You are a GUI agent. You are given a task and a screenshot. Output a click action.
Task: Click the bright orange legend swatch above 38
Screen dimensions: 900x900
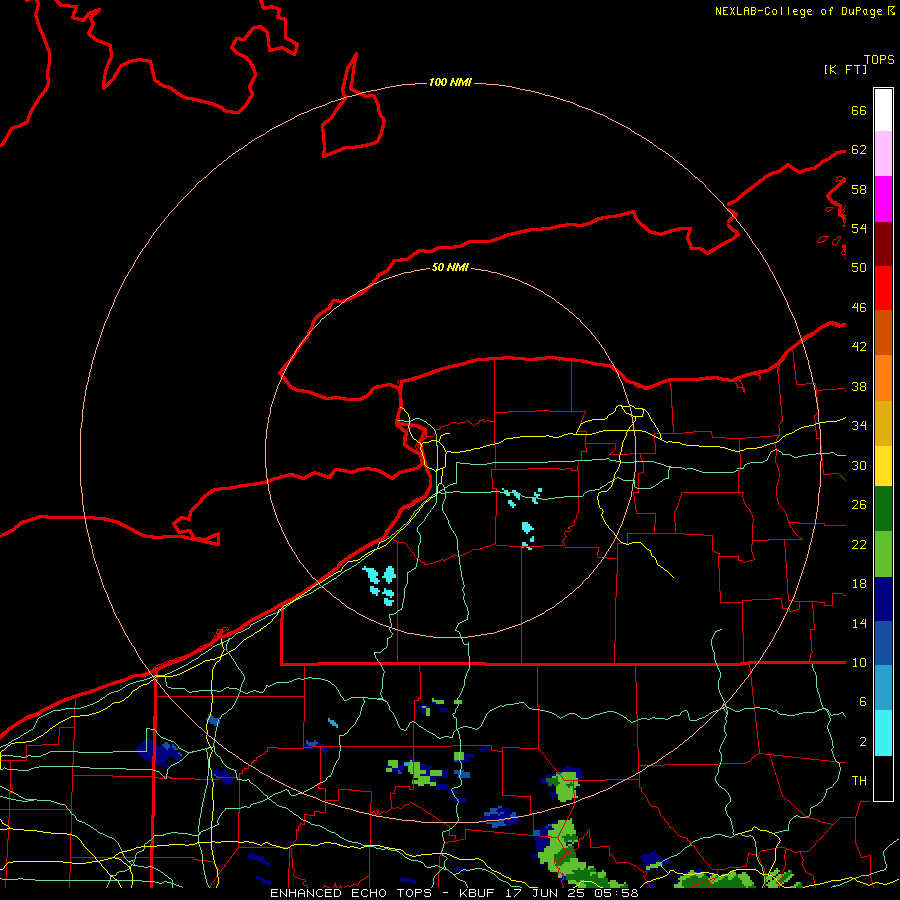pyautogui.click(x=883, y=378)
